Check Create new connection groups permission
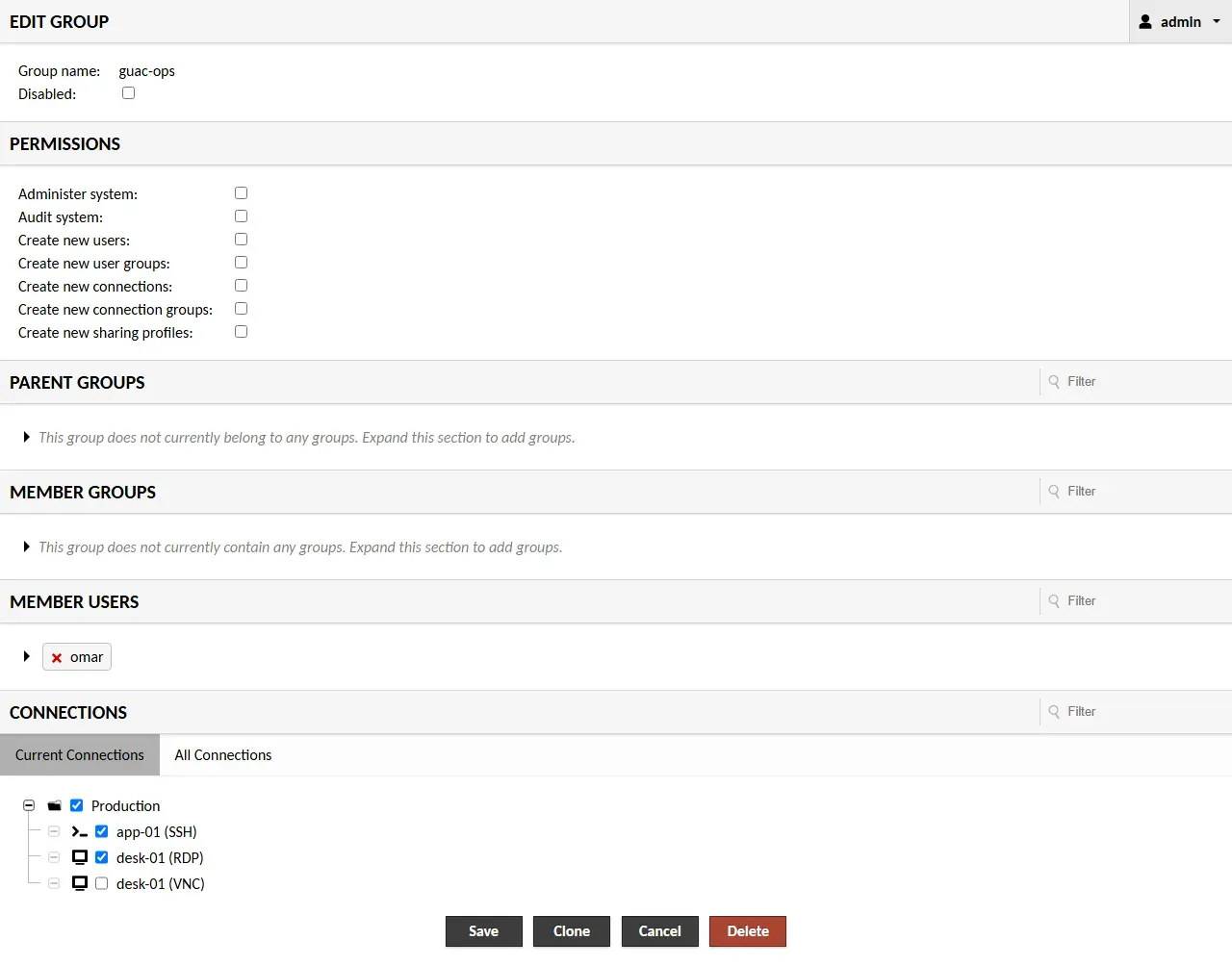 (x=241, y=309)
